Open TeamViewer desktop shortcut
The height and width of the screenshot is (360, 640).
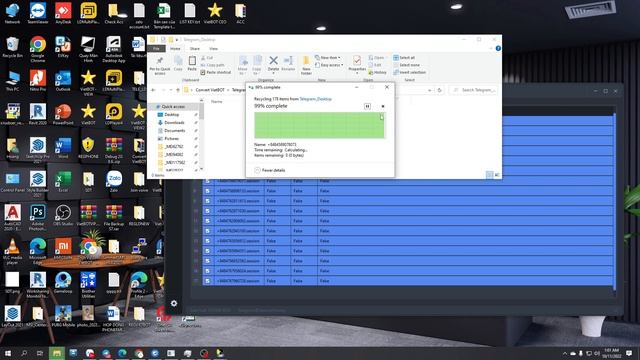click(x=38, y=13)
